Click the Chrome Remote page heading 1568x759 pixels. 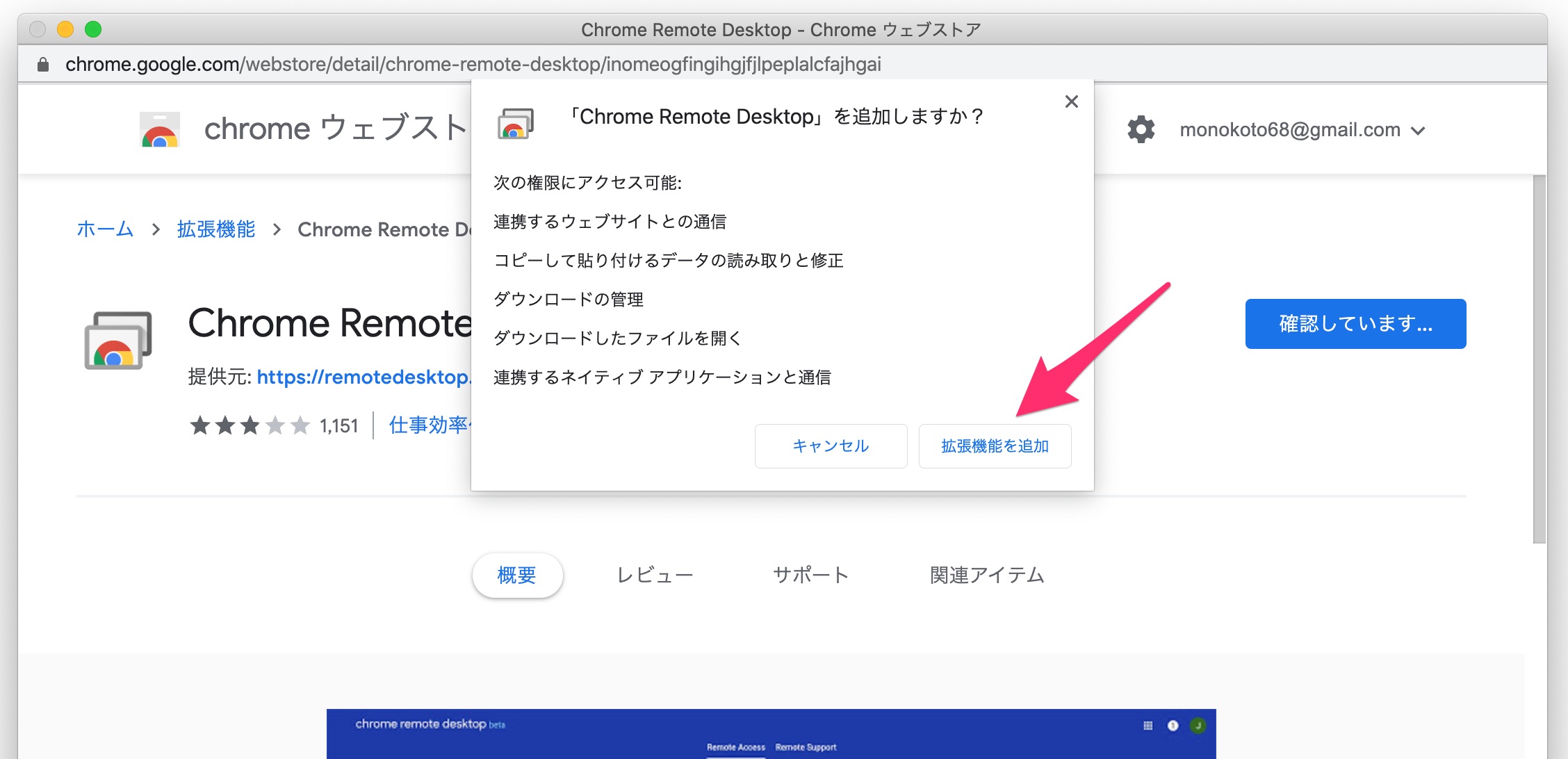(x=331, y=323)
